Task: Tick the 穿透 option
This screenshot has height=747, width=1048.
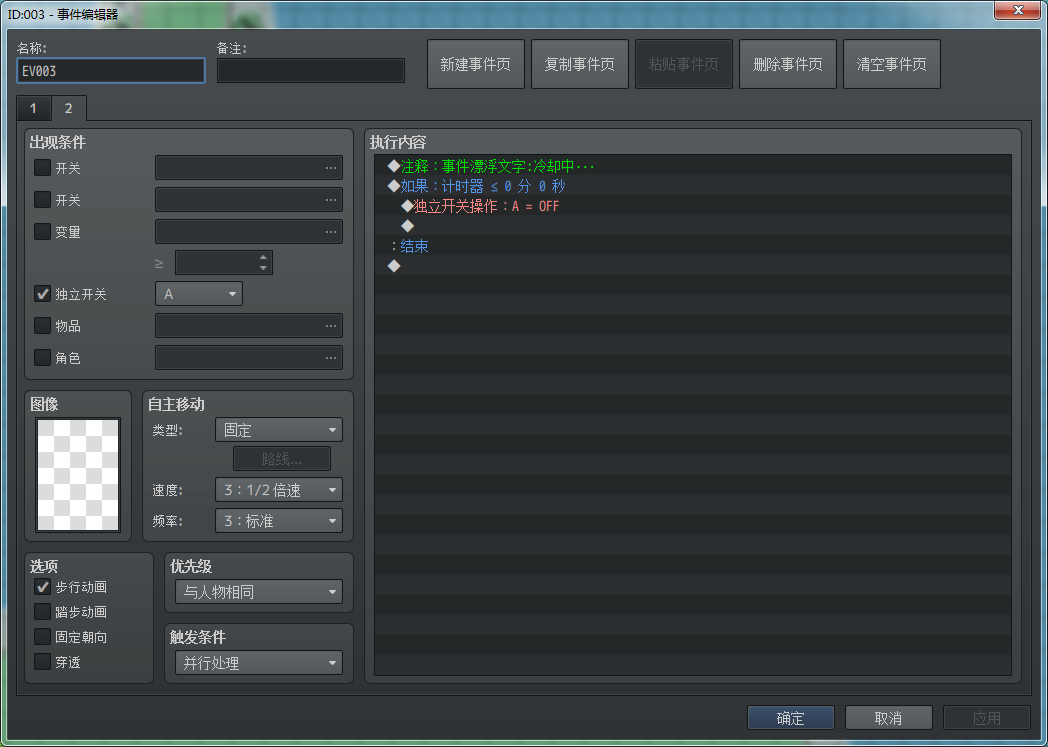Action: coord(42,661)
